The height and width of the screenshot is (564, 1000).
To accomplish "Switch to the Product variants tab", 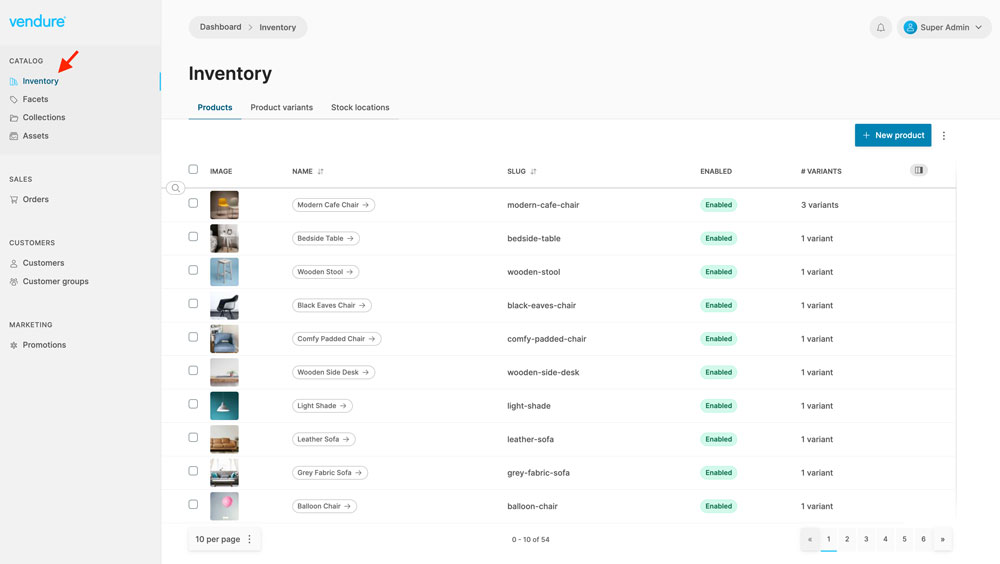I will [x=281, y=108].
